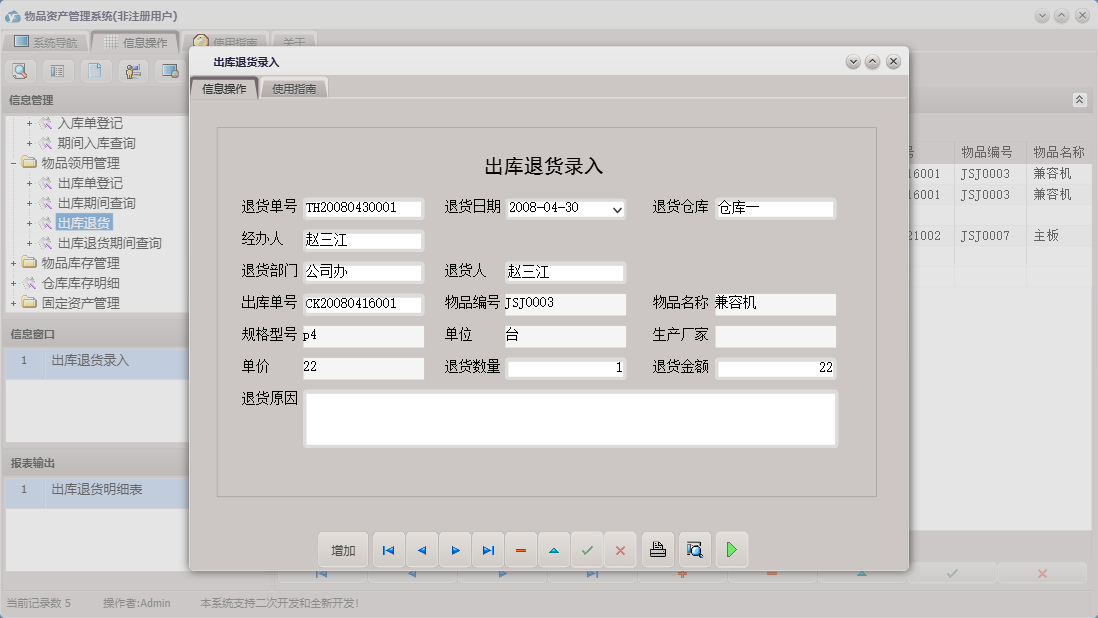This screenshot has width=1098, height=618.
Task: Jump to last record with navigation icon
Action: tap(488, 549)
